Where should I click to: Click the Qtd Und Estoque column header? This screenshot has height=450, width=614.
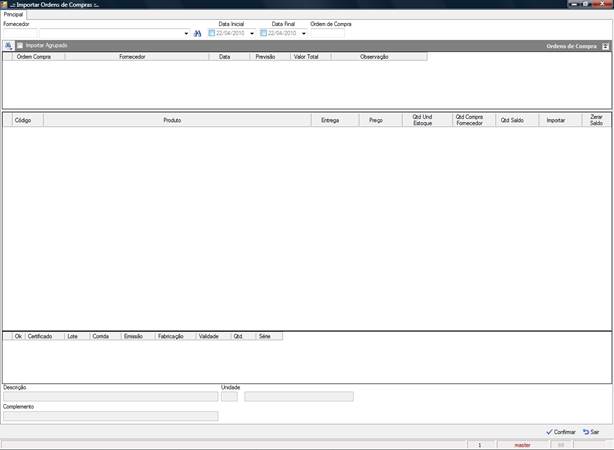point(427,120)
